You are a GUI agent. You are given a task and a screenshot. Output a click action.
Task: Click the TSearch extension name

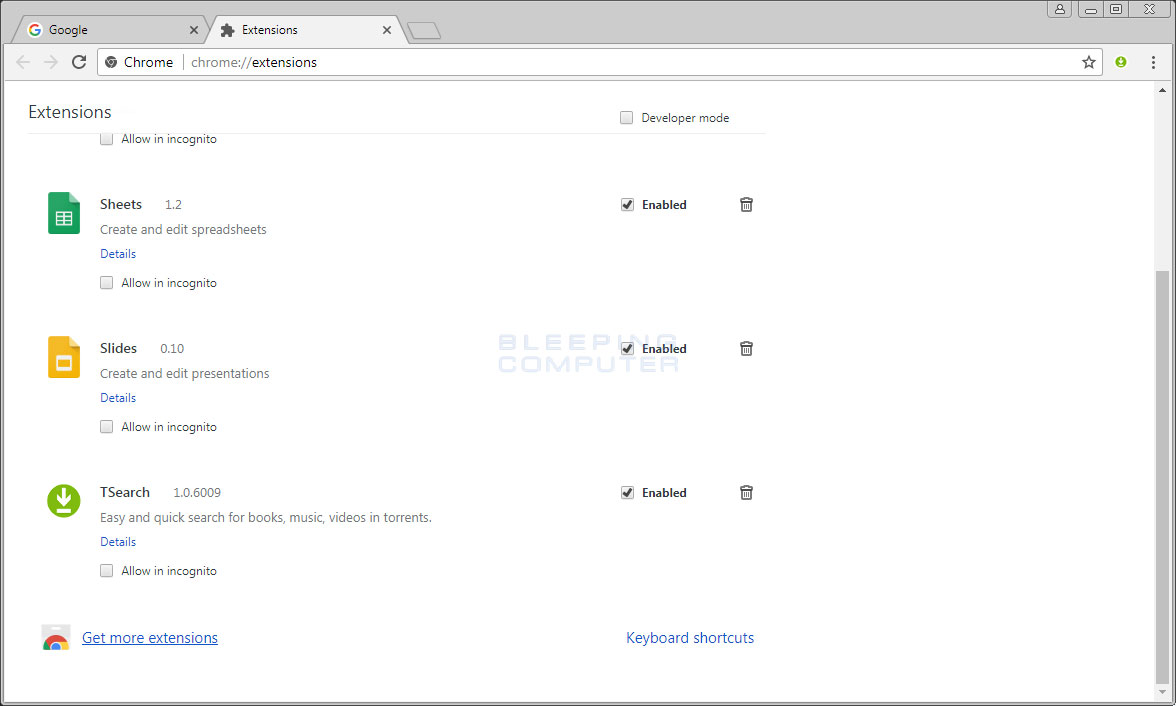click(x=125, y=492)
